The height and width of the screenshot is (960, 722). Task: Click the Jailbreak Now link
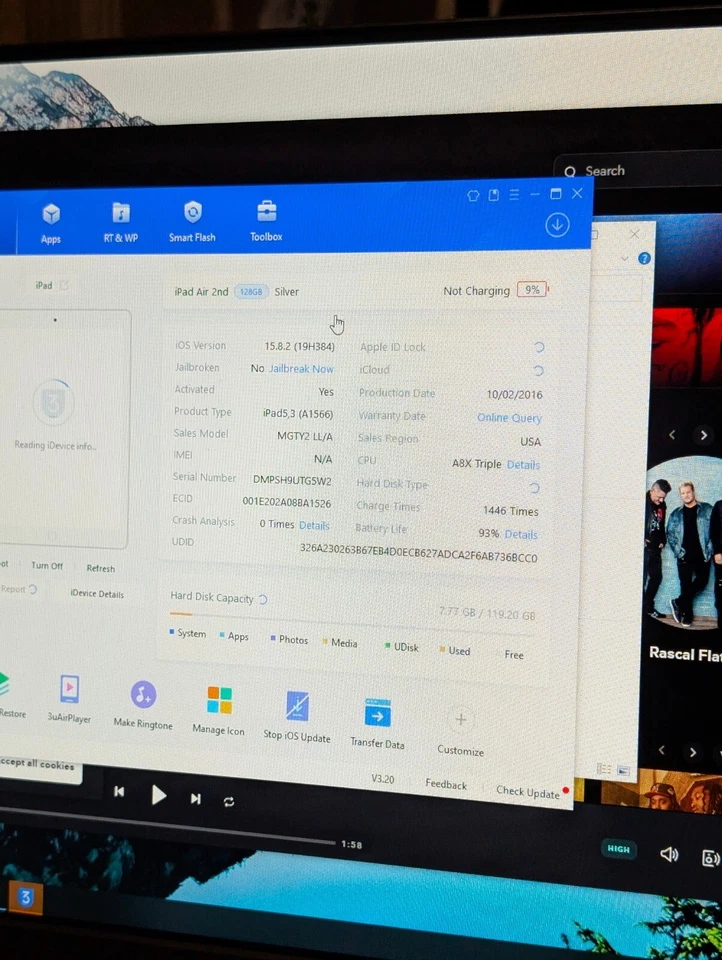[301, 369]
